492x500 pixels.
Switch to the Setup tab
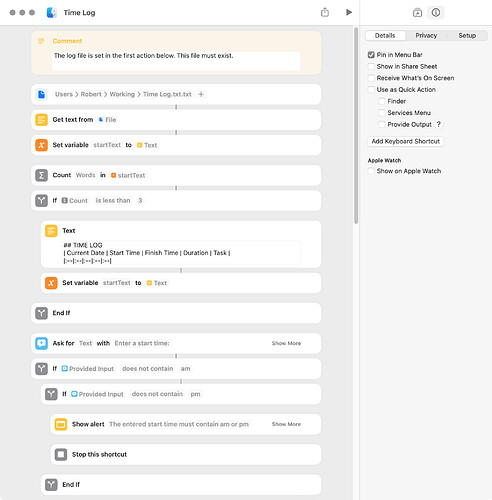coord(467,35)
